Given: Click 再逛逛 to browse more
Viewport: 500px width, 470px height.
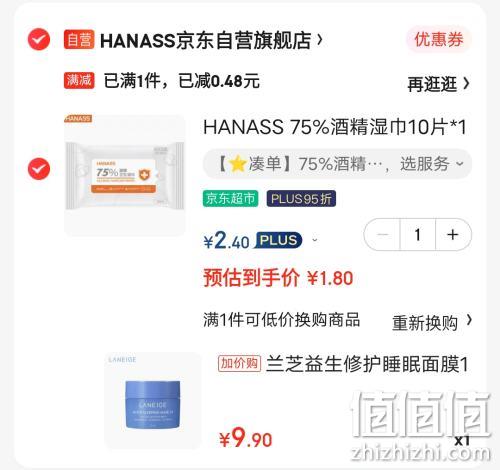Looking at the screenshot, I should [x=438, y=84].
